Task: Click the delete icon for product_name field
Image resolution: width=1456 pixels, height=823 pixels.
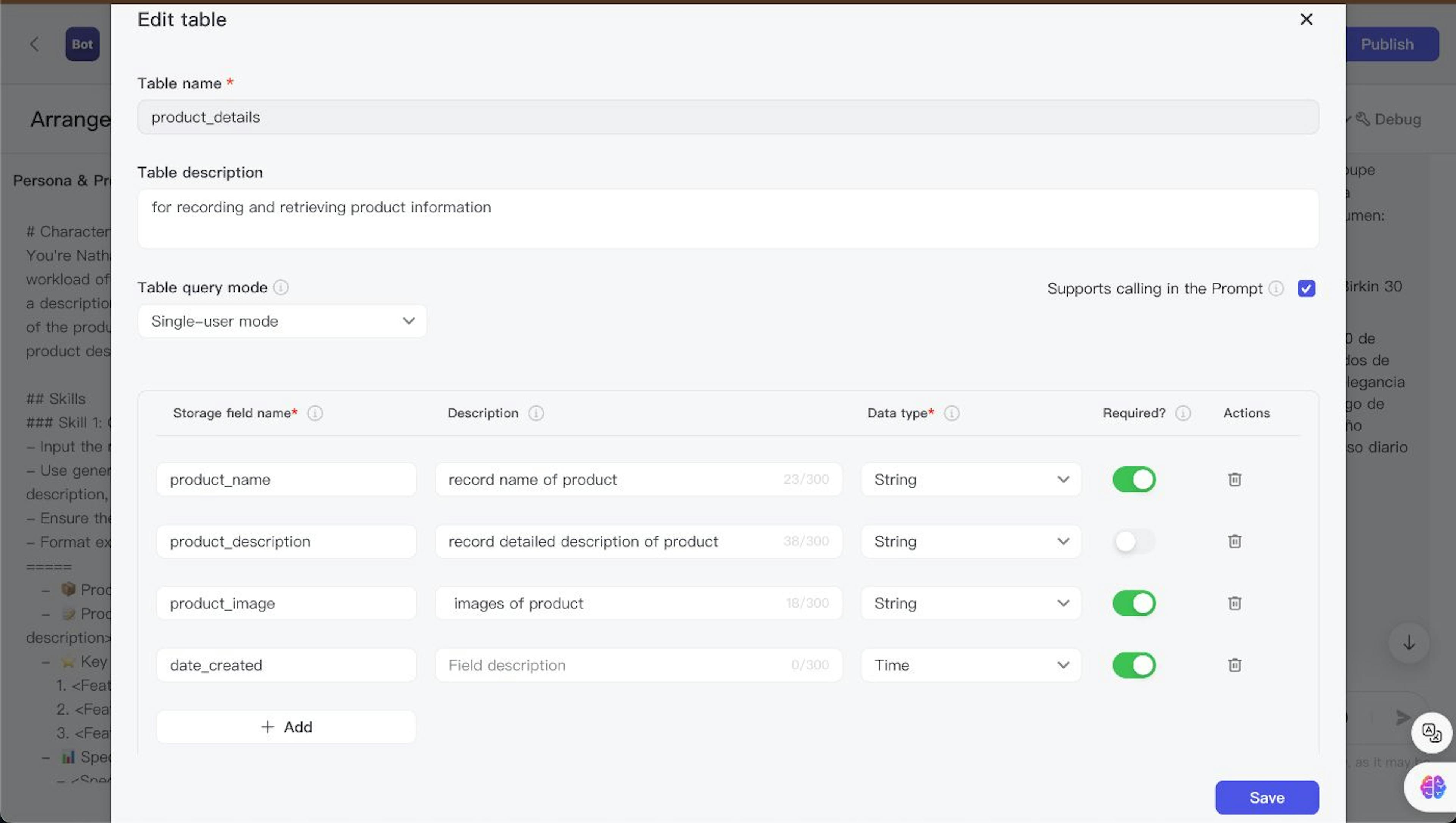Action: point(1234,479)
